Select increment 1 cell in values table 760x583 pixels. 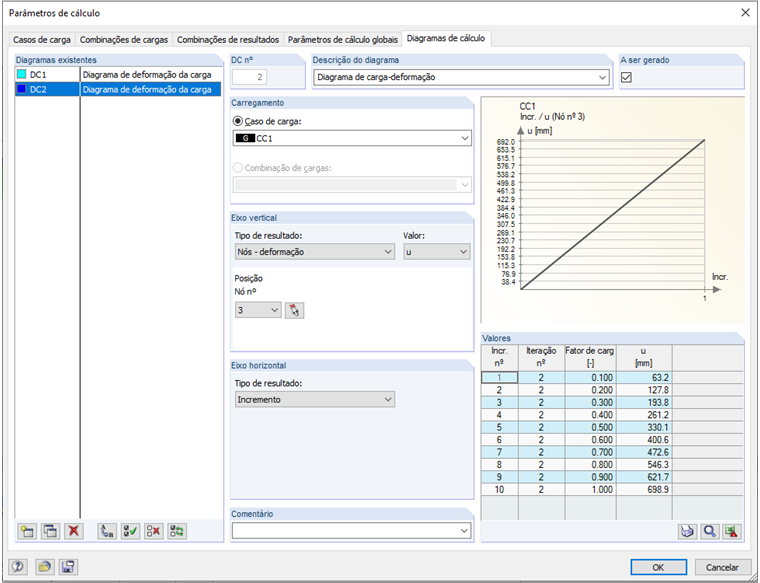point(499,378)
